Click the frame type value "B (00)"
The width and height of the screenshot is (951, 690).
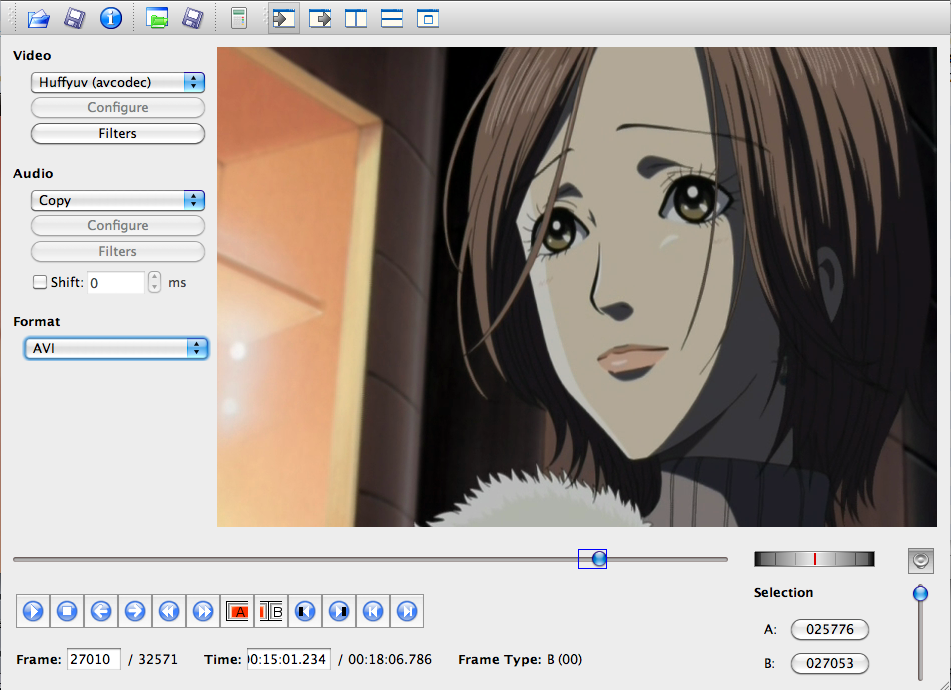pyautogui.click(x=565, y=659)
